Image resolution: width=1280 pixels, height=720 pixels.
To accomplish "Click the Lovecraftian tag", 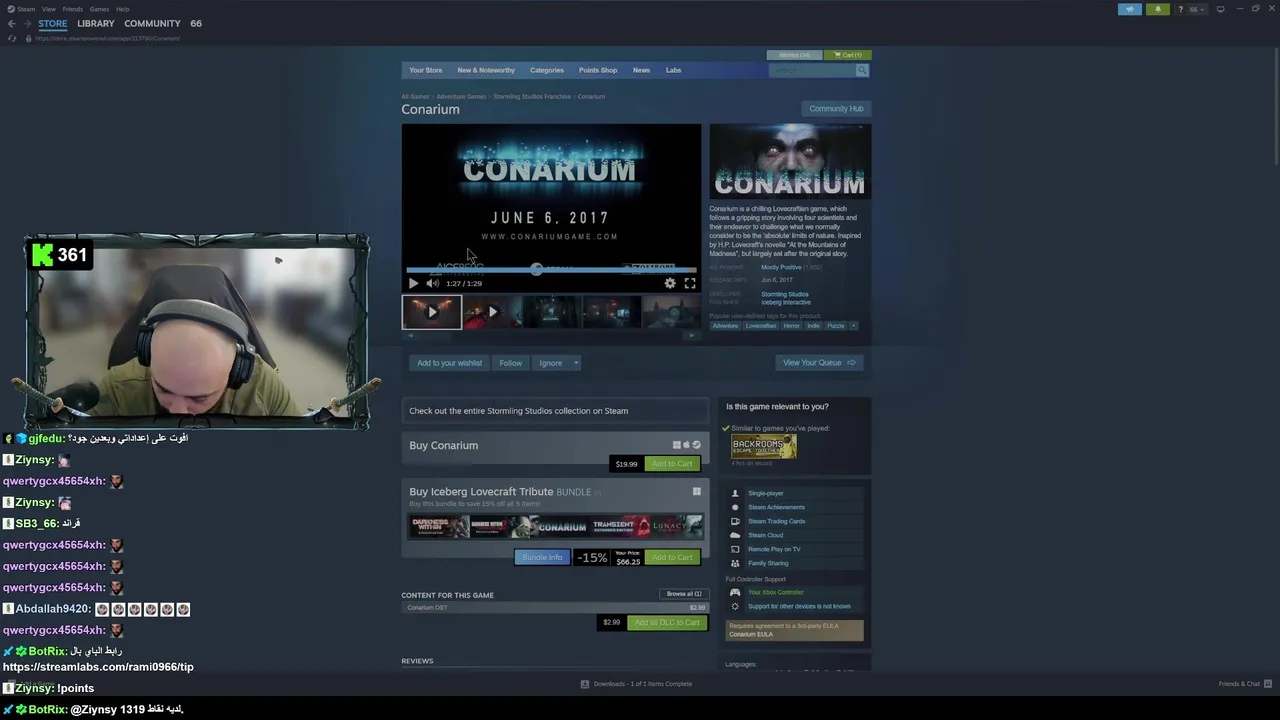I will coord(760,326).
